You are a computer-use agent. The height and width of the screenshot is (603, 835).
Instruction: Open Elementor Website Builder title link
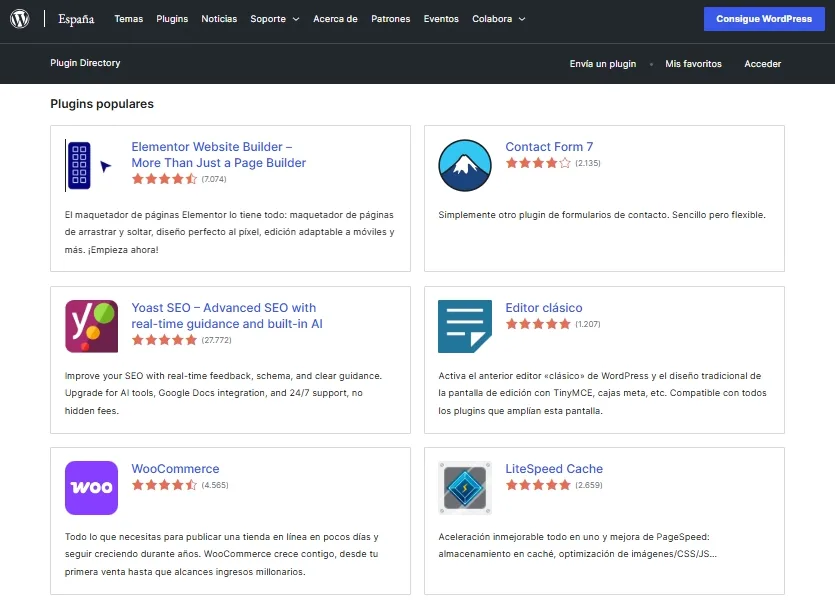click(x=219, y=154)
